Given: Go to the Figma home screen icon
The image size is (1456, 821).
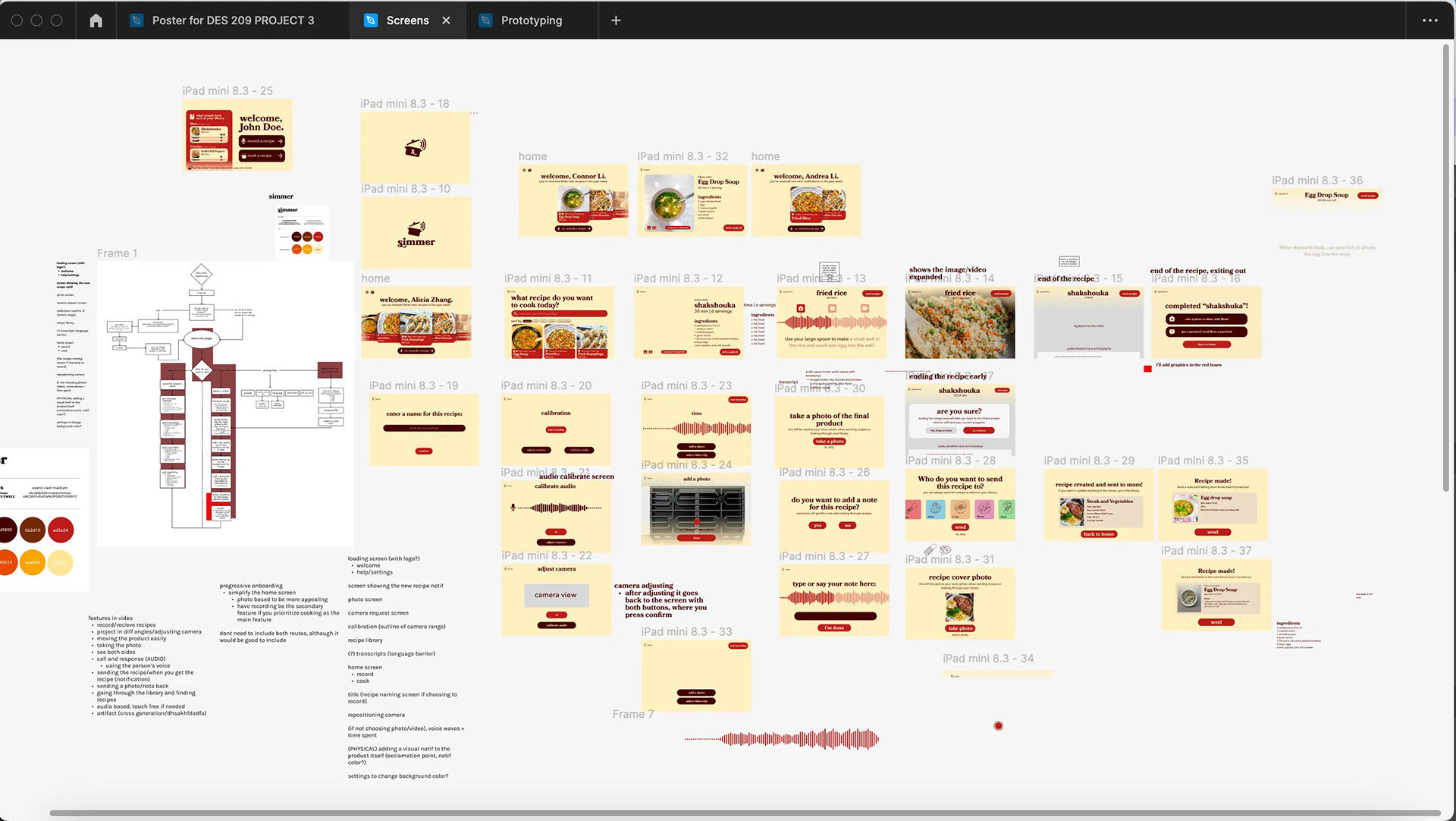Looking at the screenshot, I should 96,20.
